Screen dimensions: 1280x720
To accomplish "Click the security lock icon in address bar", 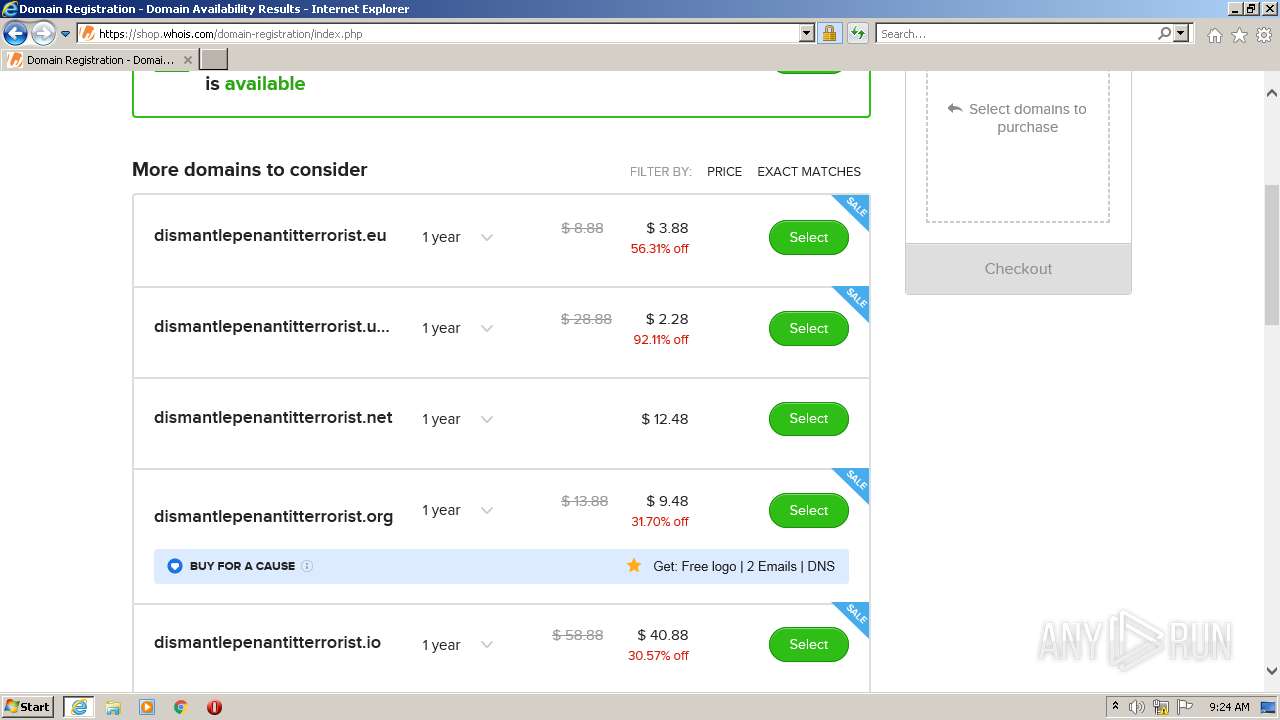I will pos(829,33).
